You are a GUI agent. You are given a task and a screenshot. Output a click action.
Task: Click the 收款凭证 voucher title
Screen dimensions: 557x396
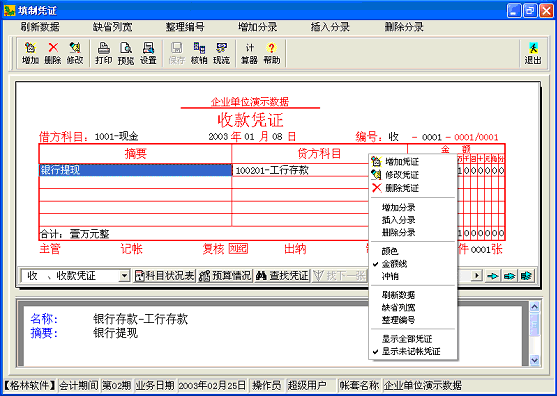click(250, 120)
